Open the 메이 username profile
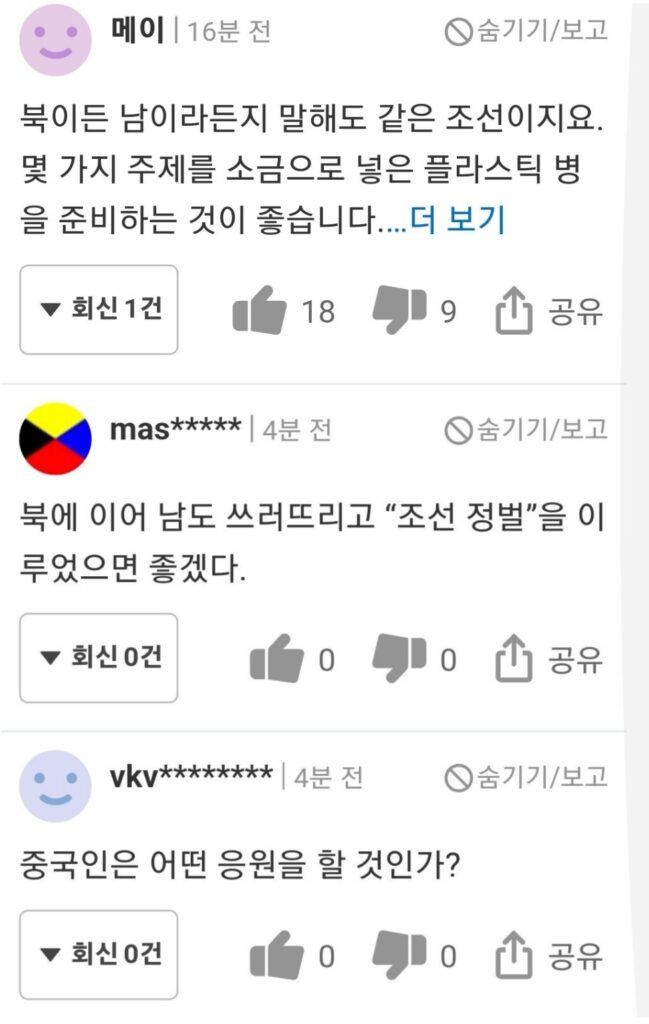Screen dimensions: 649x1024 click(x=138, y=29)
